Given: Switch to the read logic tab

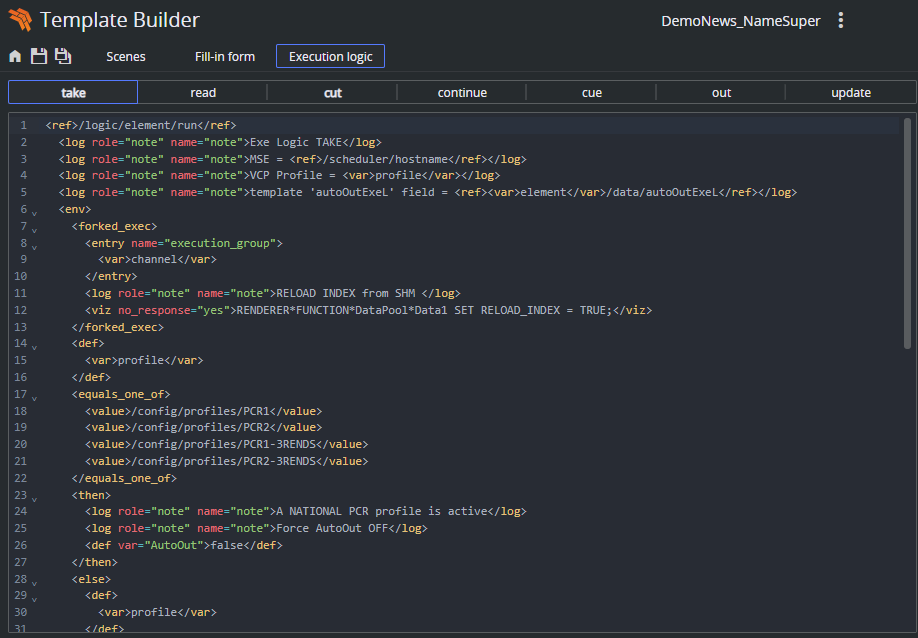Looking at the screenshot, I should click(203, 93).
